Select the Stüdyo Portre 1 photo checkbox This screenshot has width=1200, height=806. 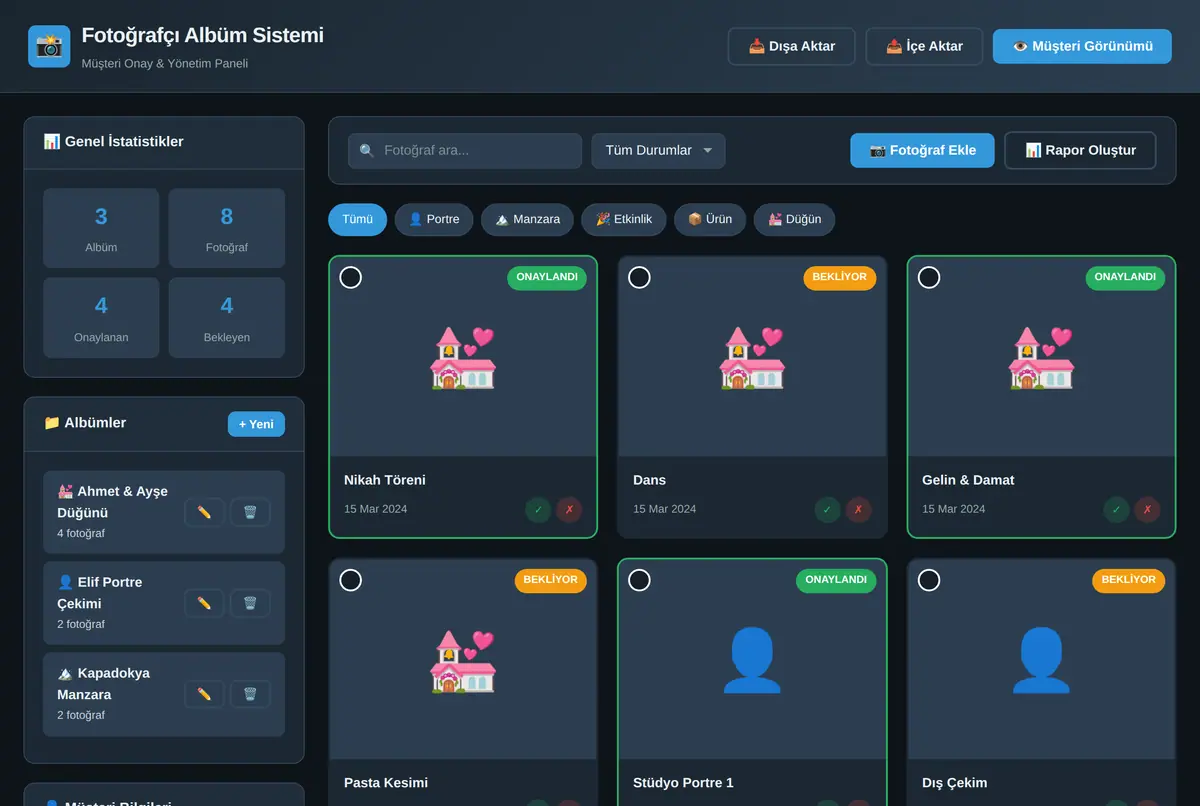[639, 580]
